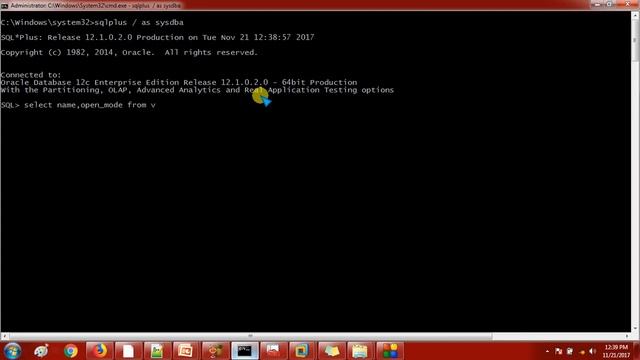Image resolution: width=640 pixels, height=360 pixels.
Task: Open the taskbar icon left of cmd
Action: click(215, 351)
